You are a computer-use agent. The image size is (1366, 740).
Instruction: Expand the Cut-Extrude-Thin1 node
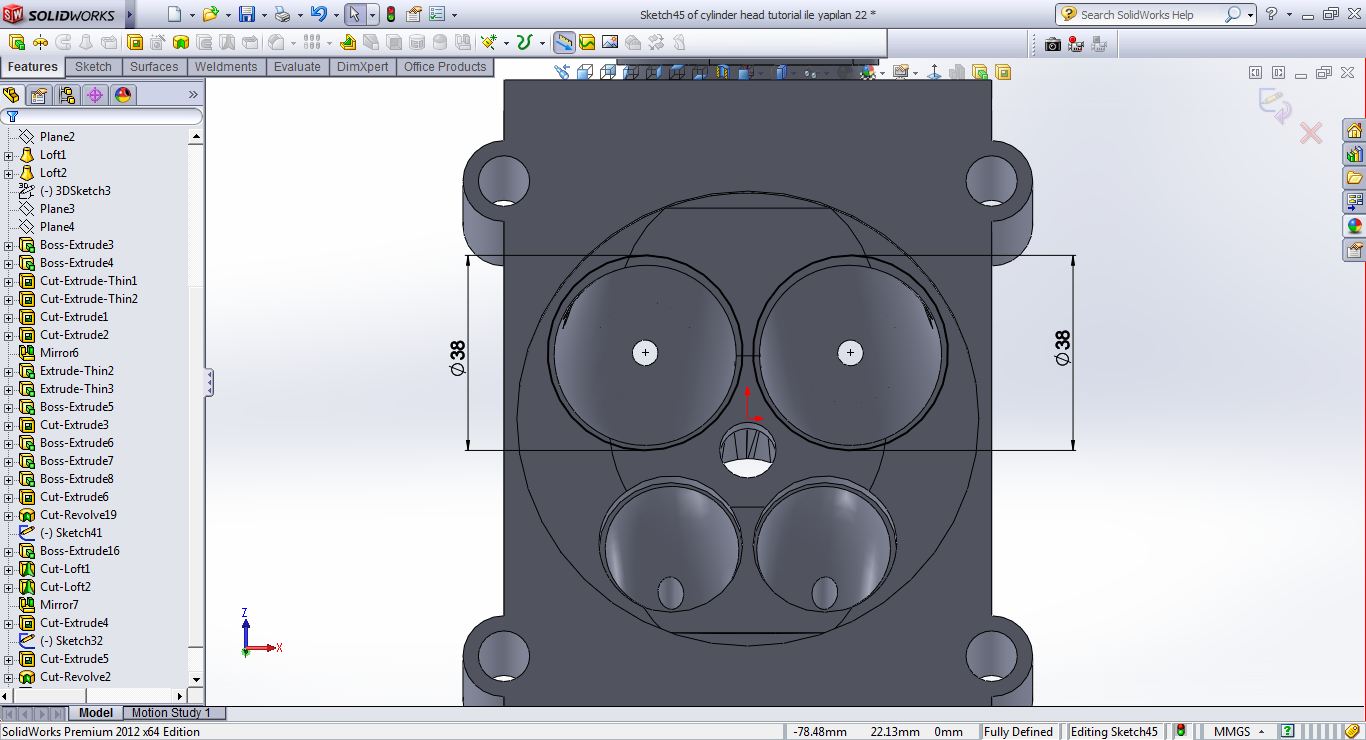[9, 281]
